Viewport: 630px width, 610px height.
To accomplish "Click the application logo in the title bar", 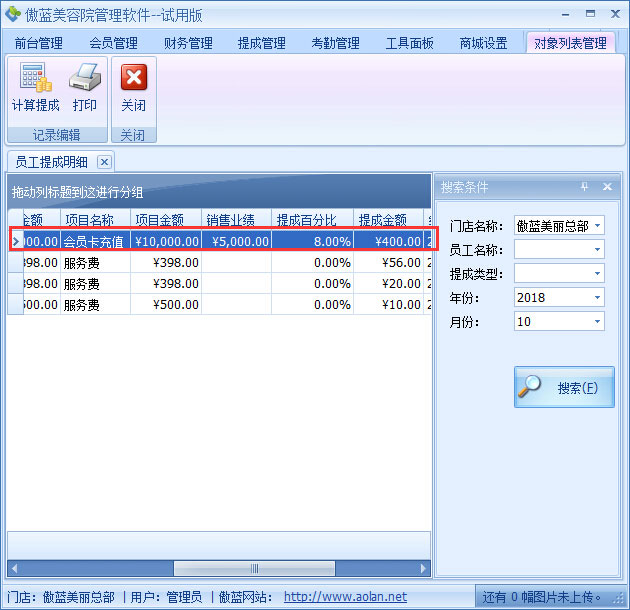I will 12,14.
